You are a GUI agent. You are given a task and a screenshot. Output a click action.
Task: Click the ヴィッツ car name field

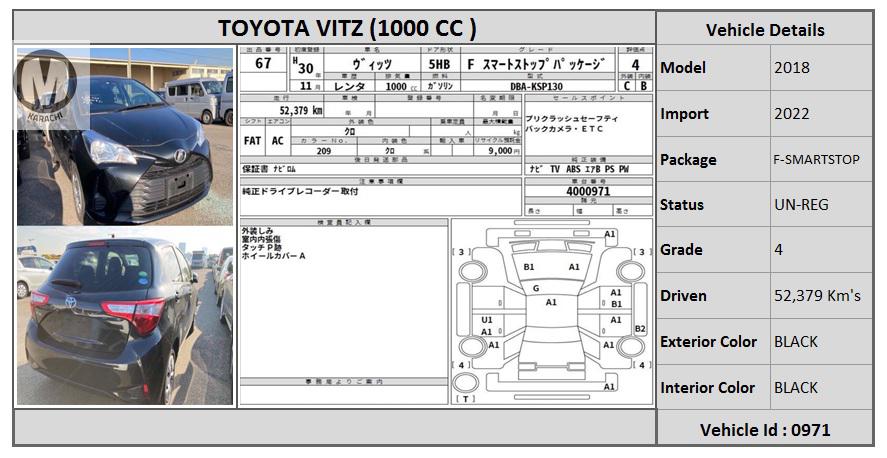pyautogui.click(x=372, y=64)
